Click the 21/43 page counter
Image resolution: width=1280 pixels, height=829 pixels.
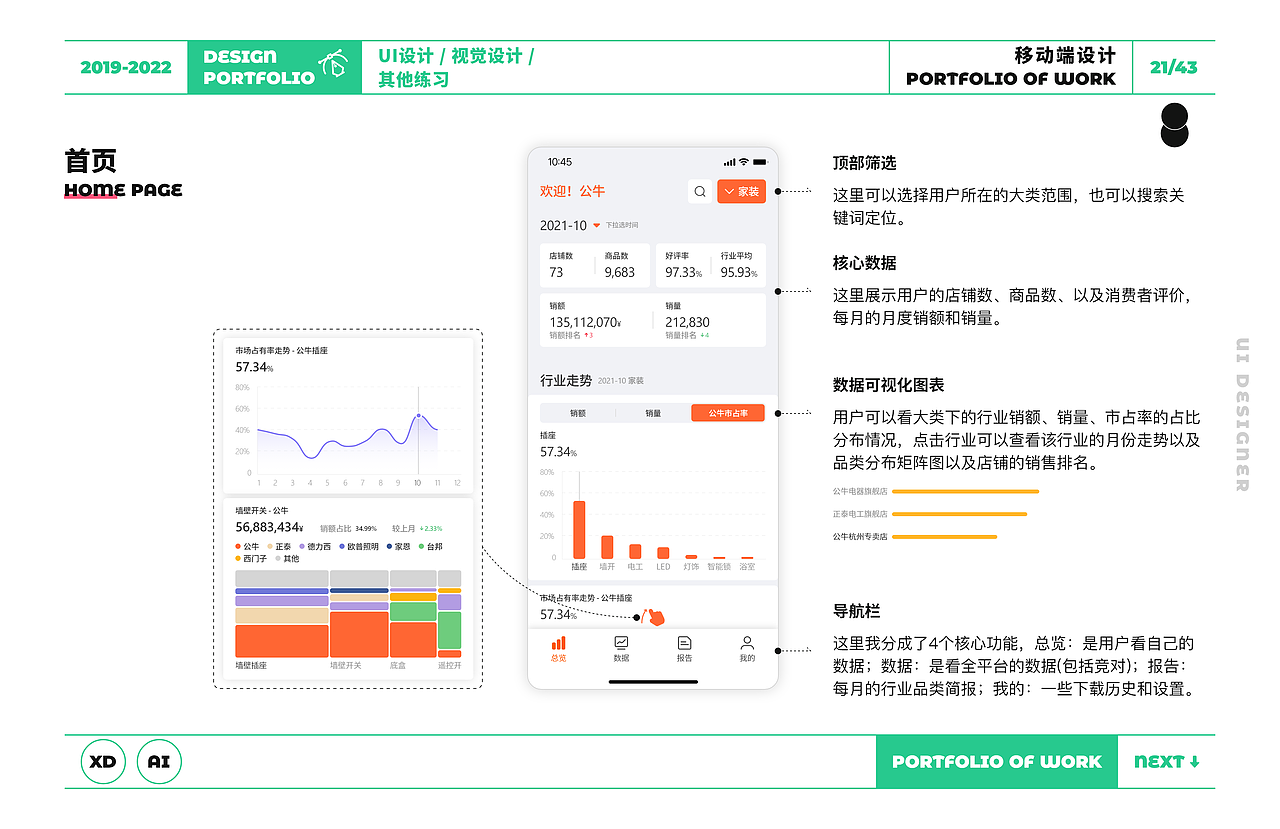[x=1173, y=68]
